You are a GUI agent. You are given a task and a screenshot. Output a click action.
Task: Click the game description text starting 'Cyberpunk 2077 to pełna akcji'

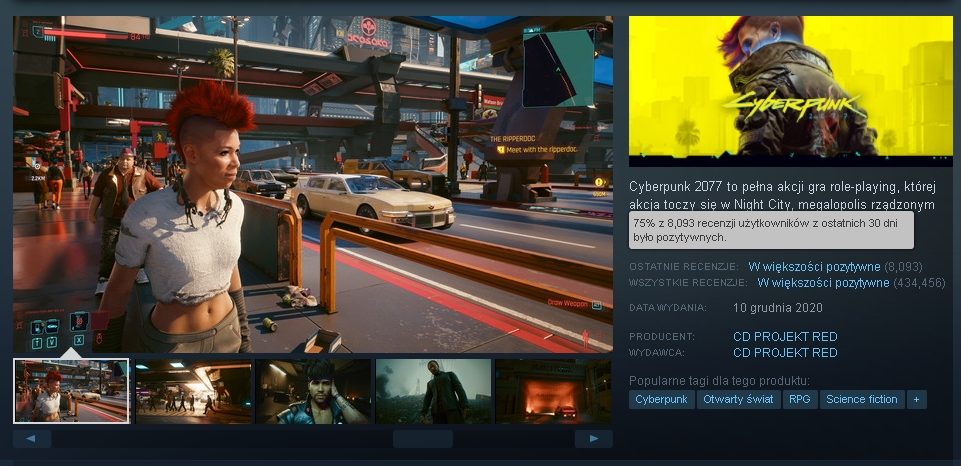pyautogui.click(x=782, y=195)
